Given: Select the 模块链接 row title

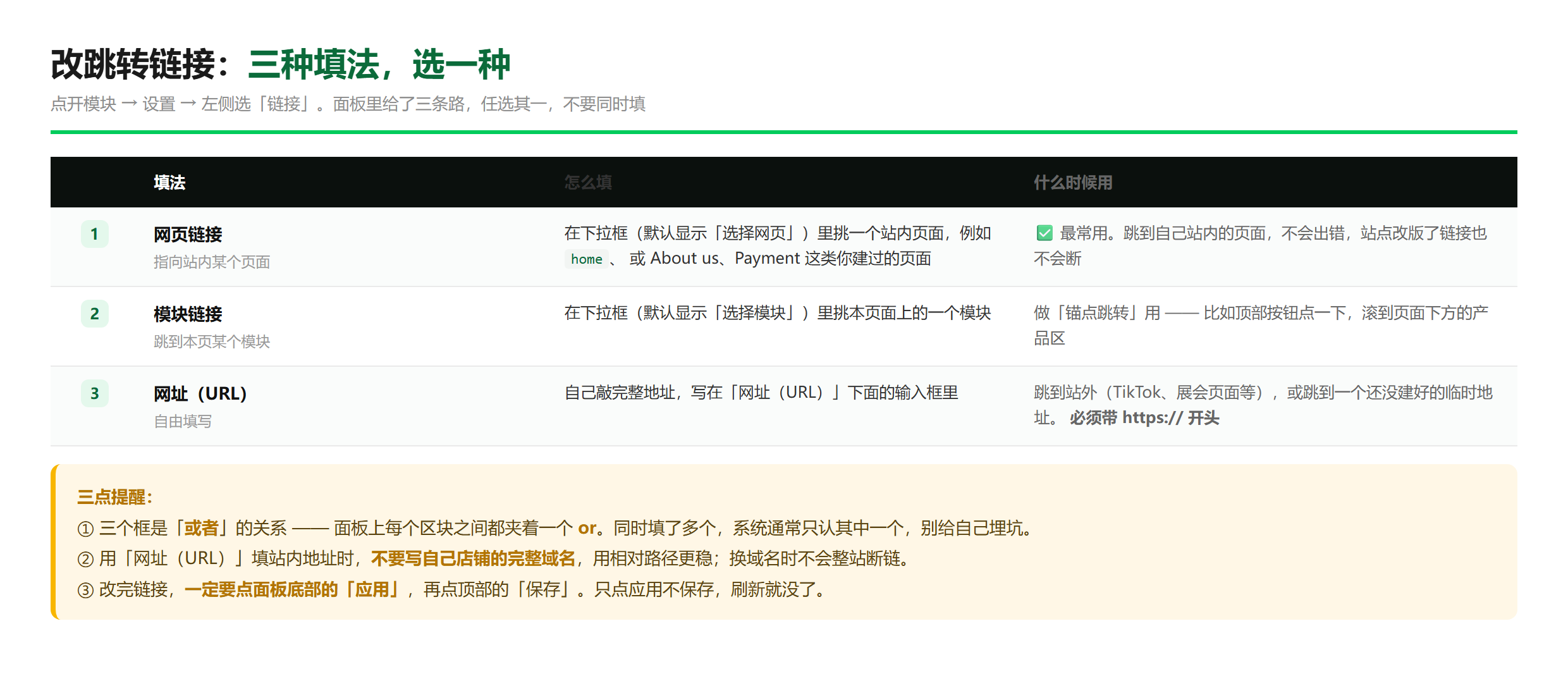Looking at the screenshot, I should point(188,314).
